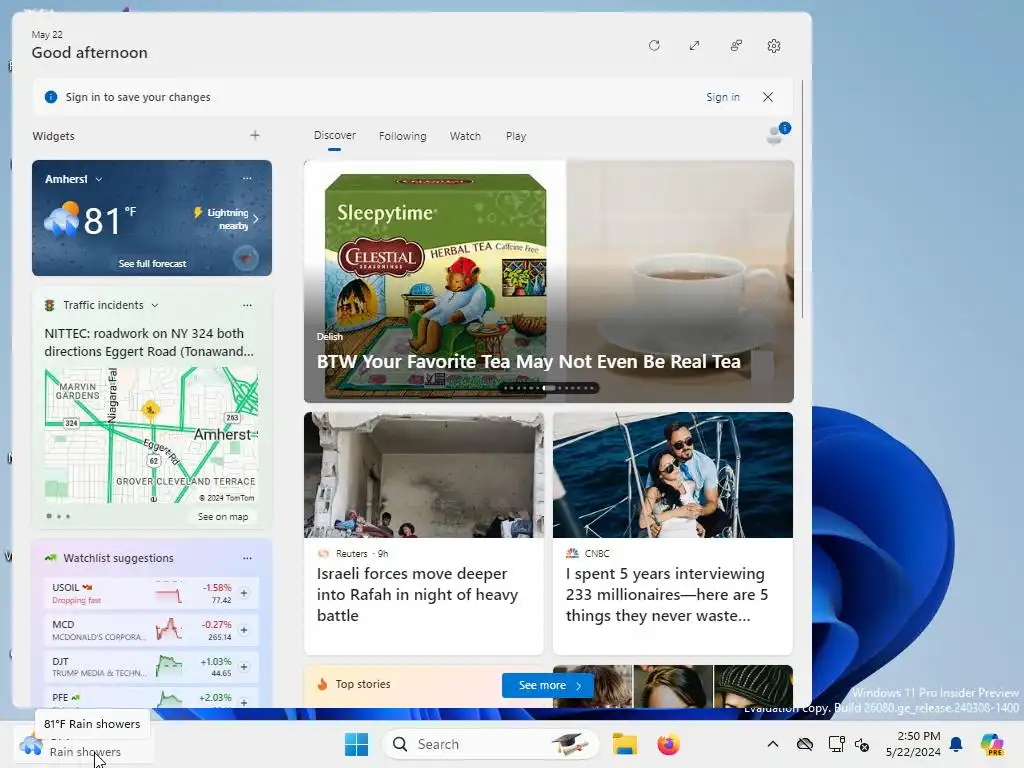
Task: Add MCD to watchlist
Action: [244, 630]
